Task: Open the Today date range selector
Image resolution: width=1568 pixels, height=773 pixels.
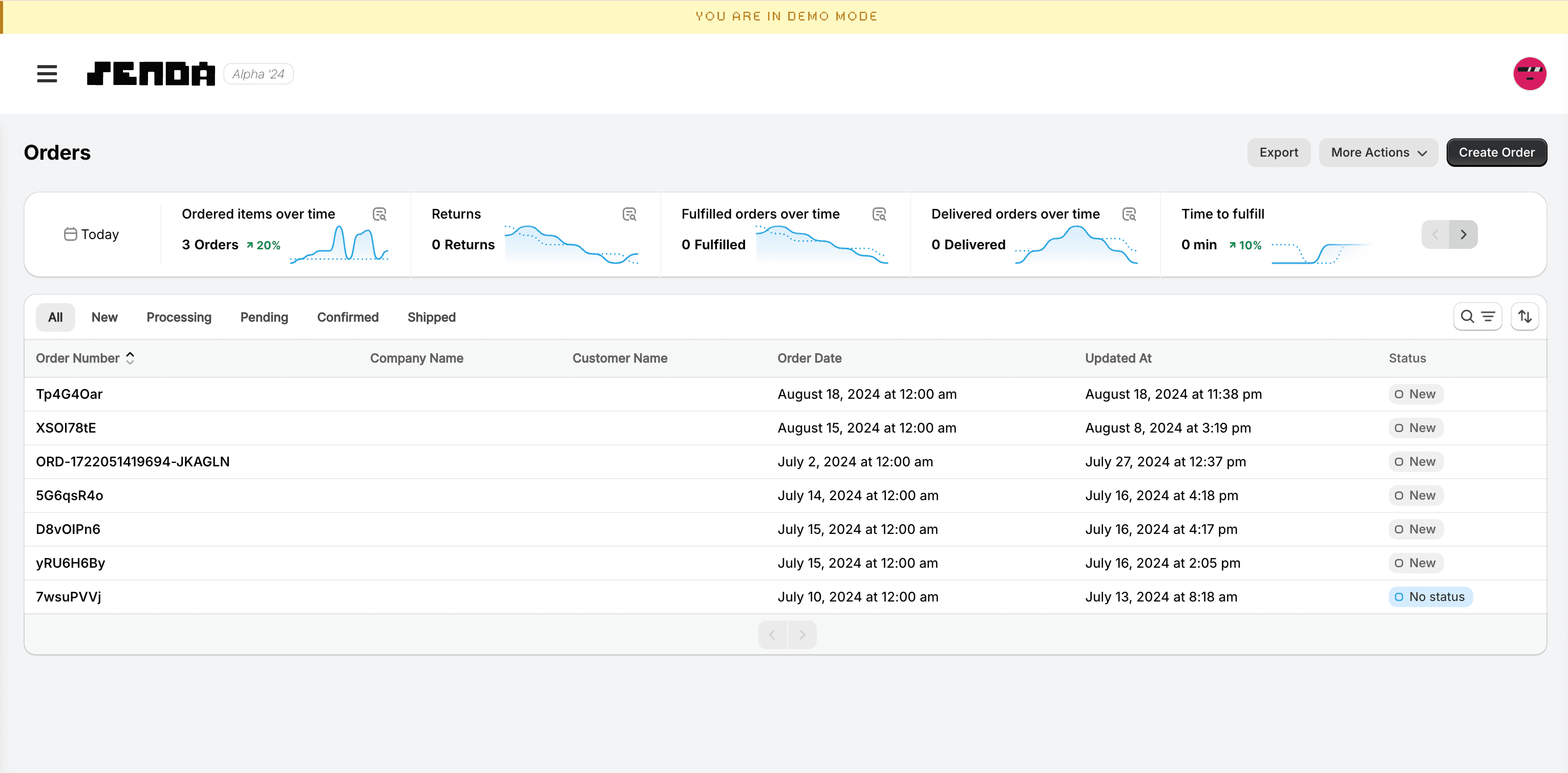Action: (x=92, y=234)
